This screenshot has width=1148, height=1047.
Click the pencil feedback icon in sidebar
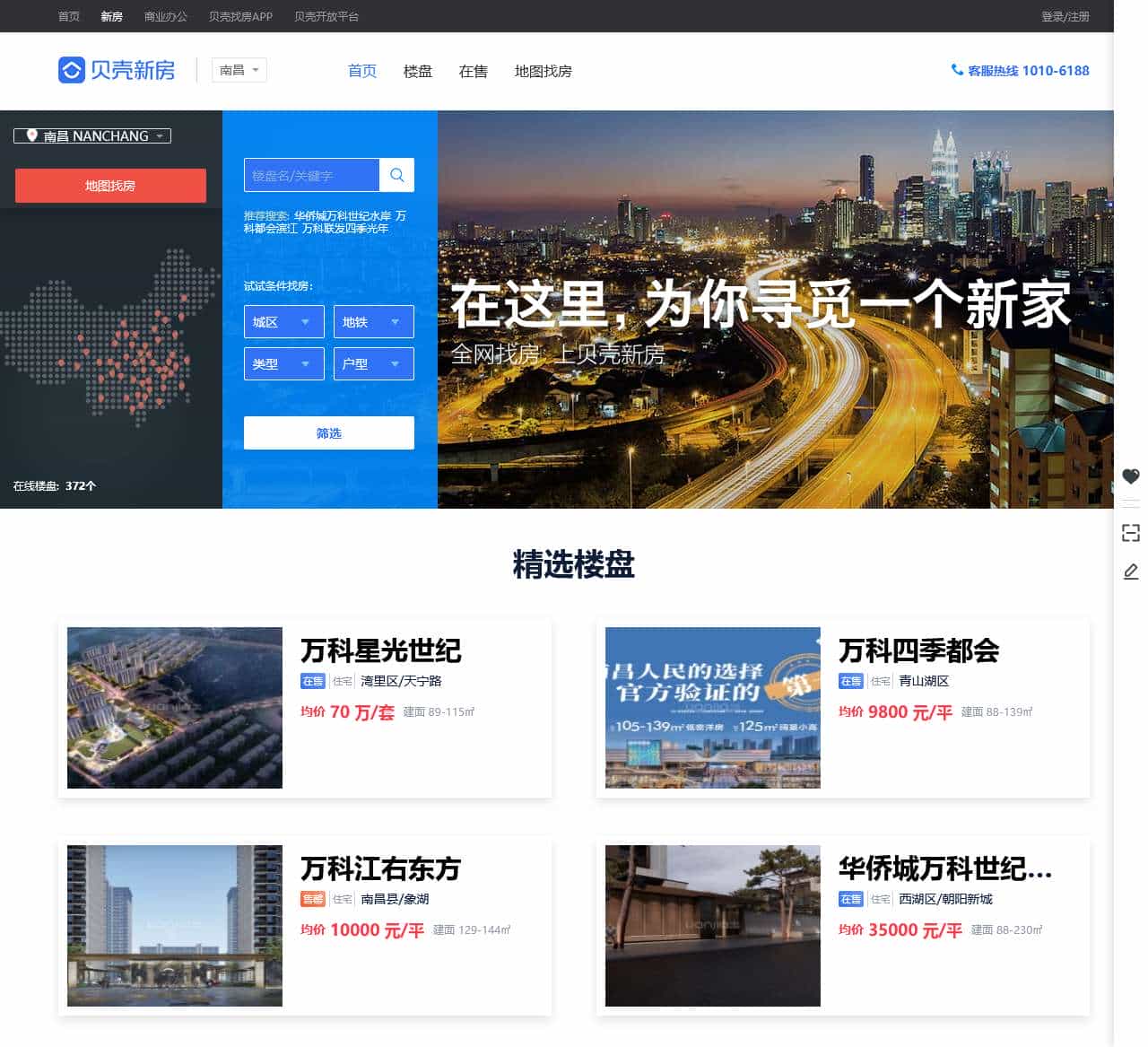[x=1131, y=571]
